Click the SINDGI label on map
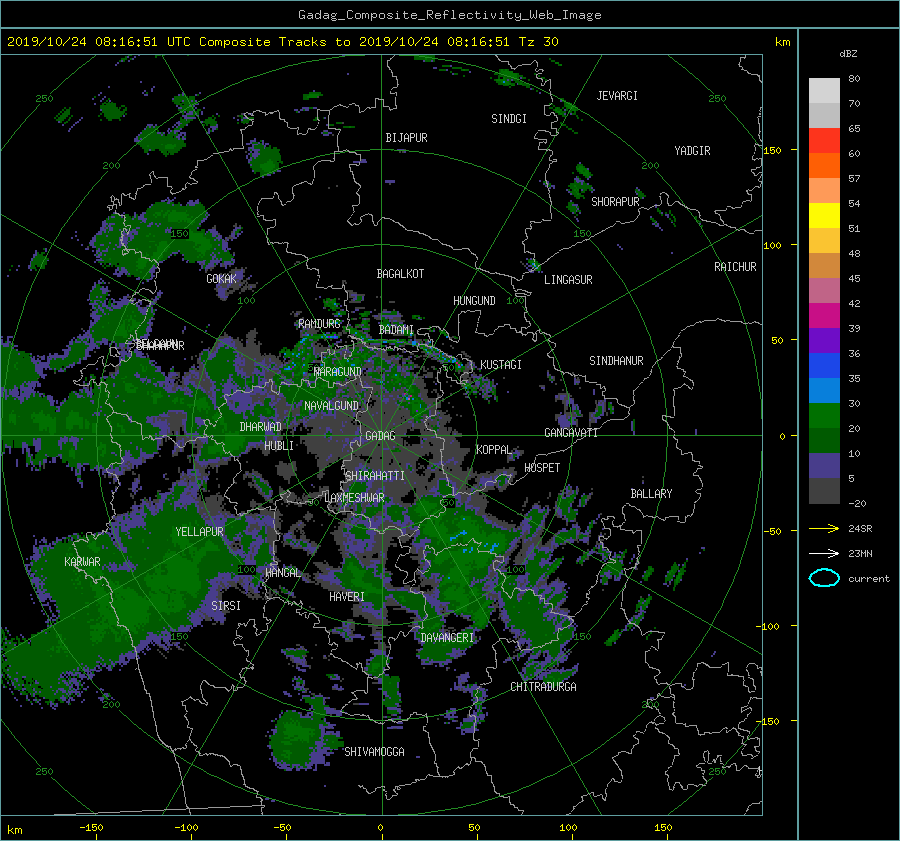Image resolution: width=900 pixels, height=841 pixels. tap(509, 119)
